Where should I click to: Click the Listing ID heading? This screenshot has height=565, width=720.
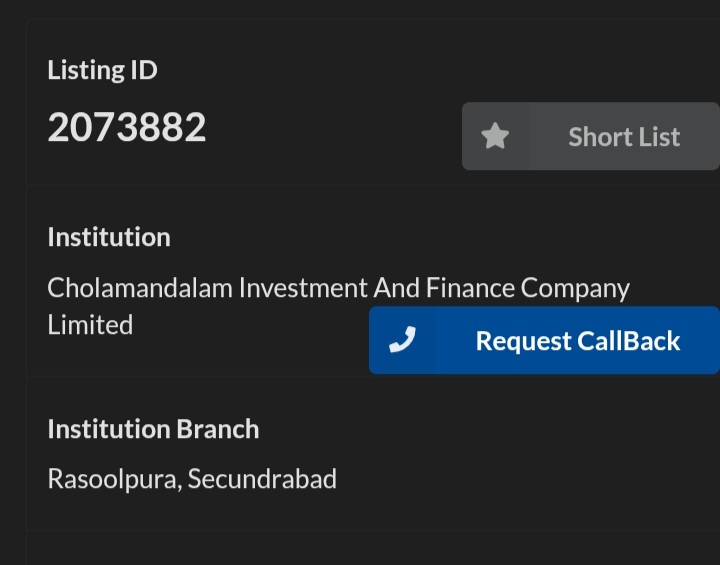pyautogui.click(x=102, y=70)
